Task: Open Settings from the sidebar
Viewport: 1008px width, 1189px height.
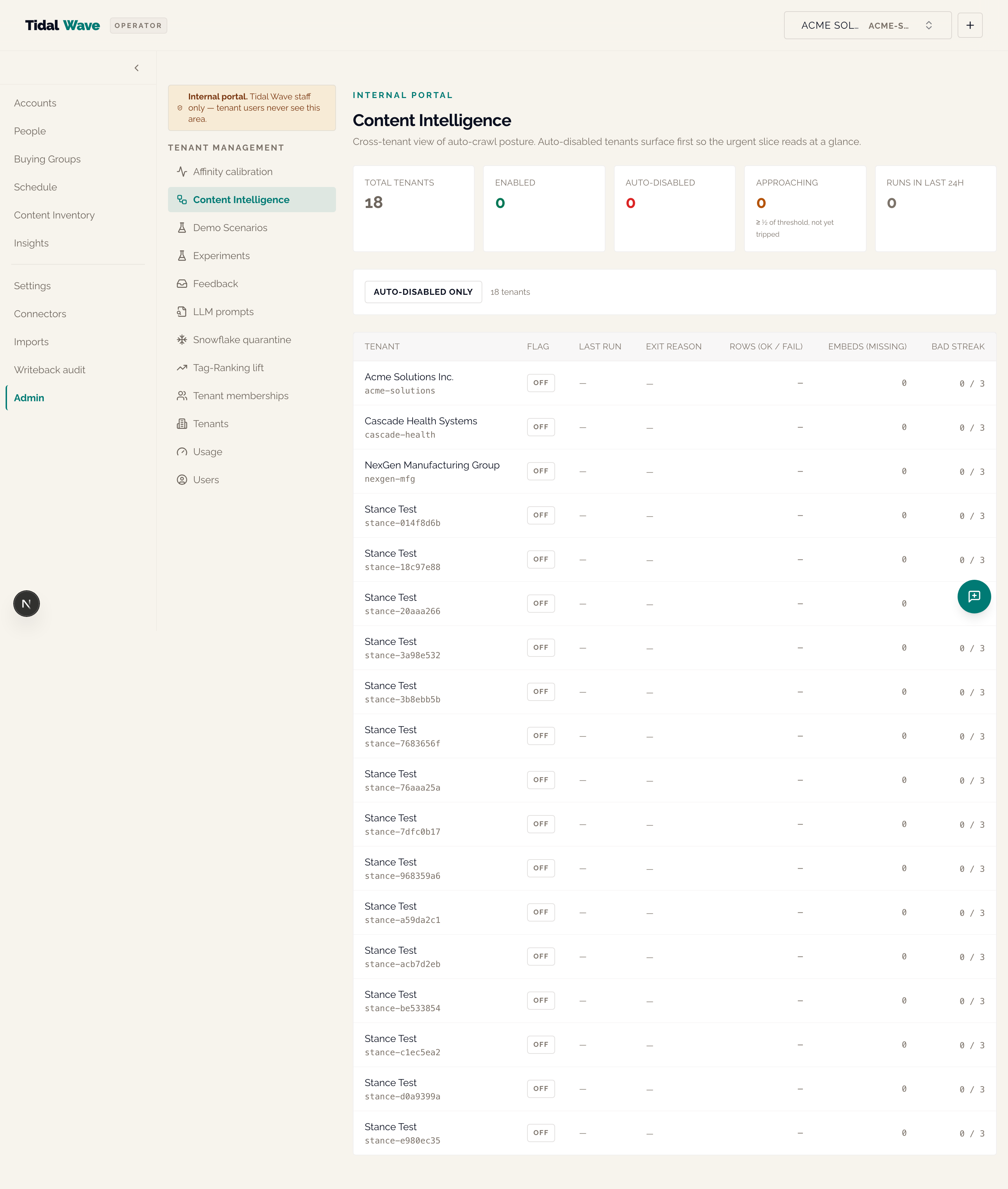Action: 32,286
